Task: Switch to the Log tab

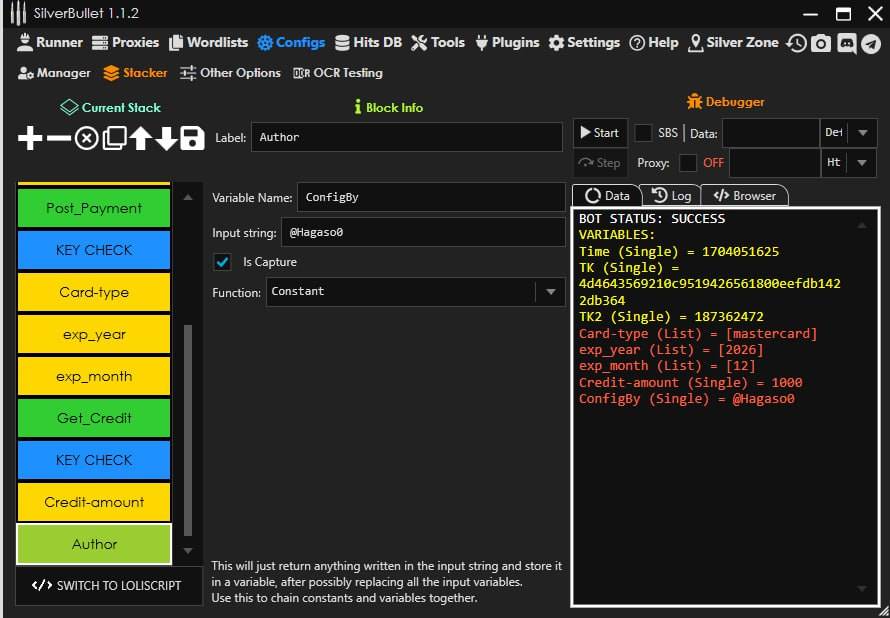Action: pos(671,196)
